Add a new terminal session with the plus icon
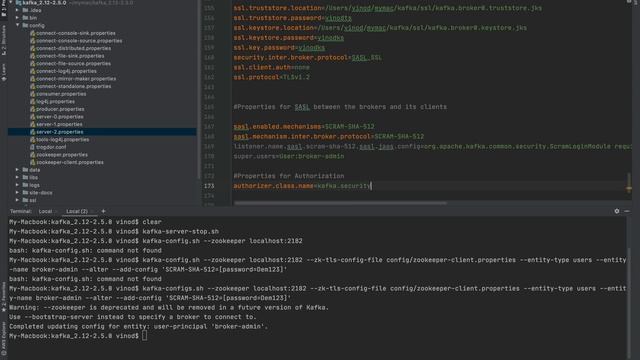Screen dimensions: 640x360 [103, 211]
